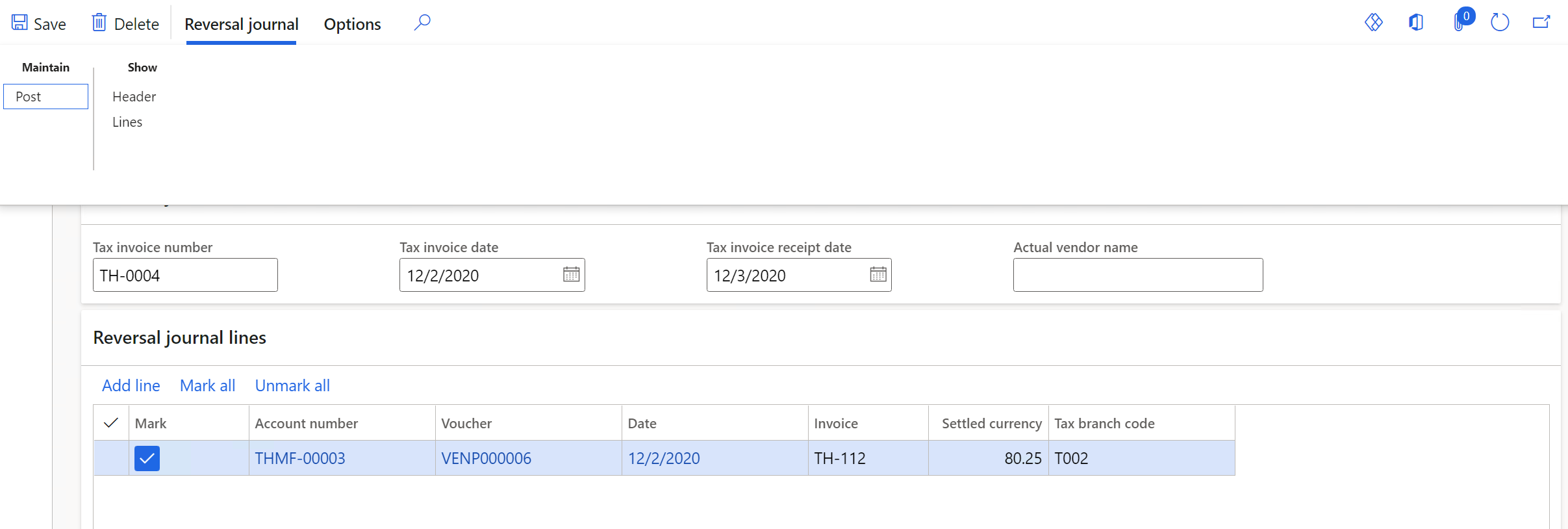Toggle select-all checkmark in grid header
Viewport: 1568px width, 529px height.
(111, 423)
